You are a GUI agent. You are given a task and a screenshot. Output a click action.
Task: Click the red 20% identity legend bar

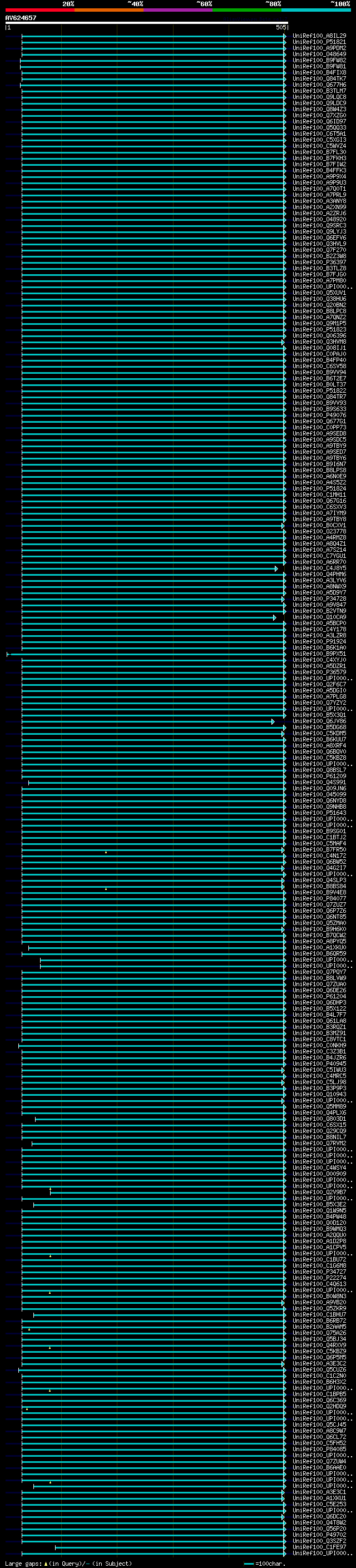click(x=39, y=10)
